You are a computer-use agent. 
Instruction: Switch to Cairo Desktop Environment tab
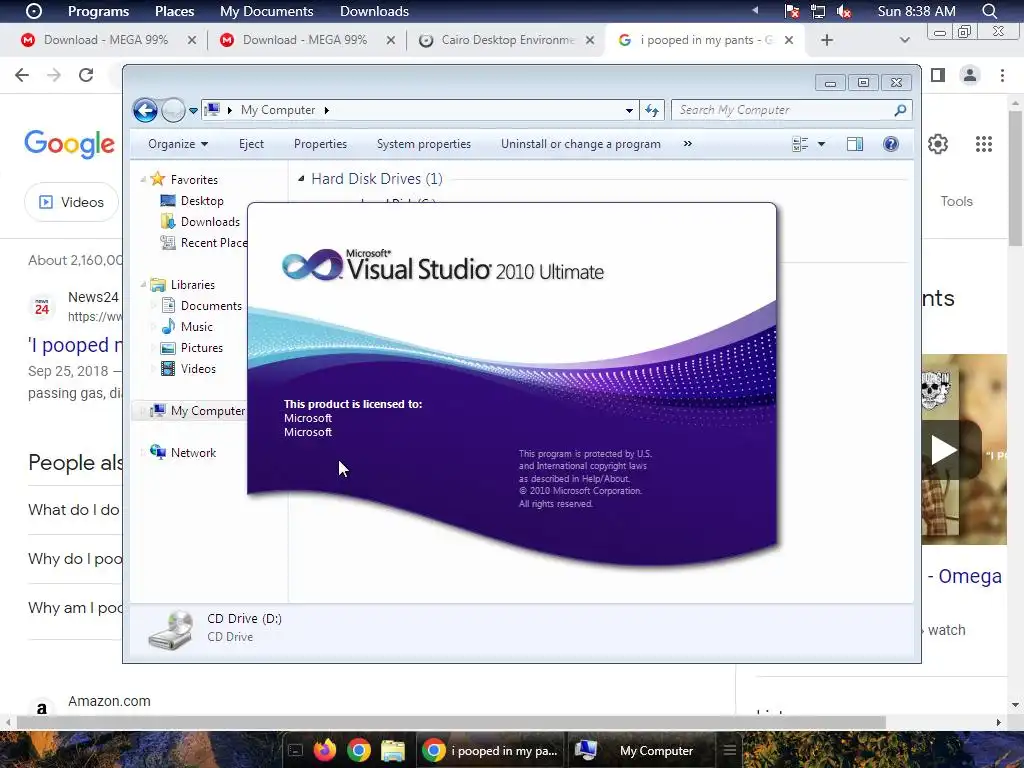[x=507, y=40]
